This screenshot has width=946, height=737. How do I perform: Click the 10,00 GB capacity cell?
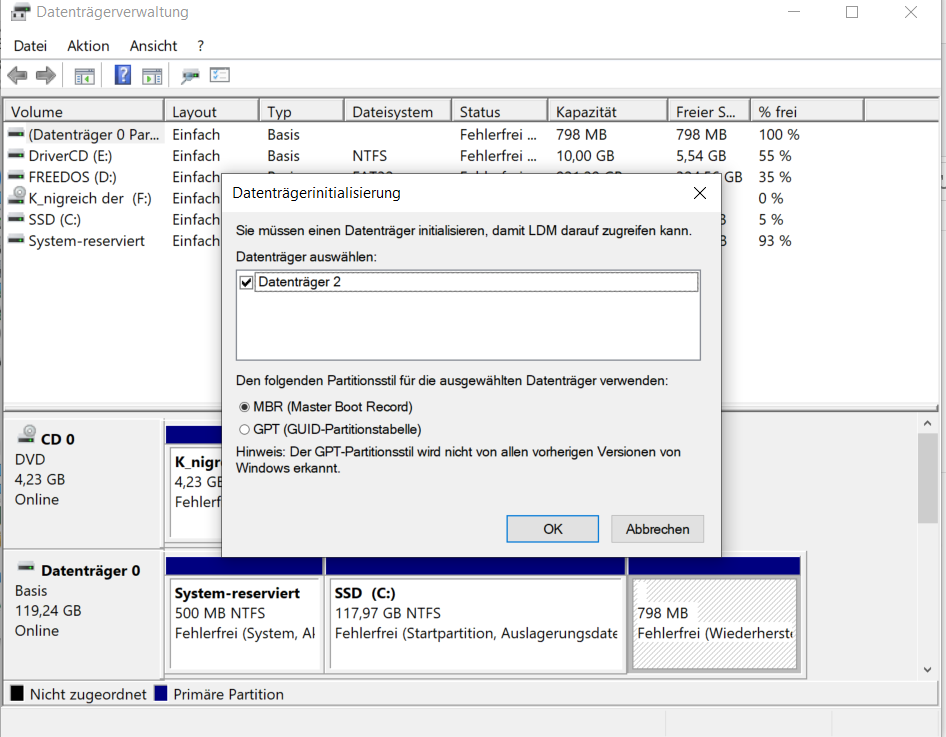coord(585,156)
